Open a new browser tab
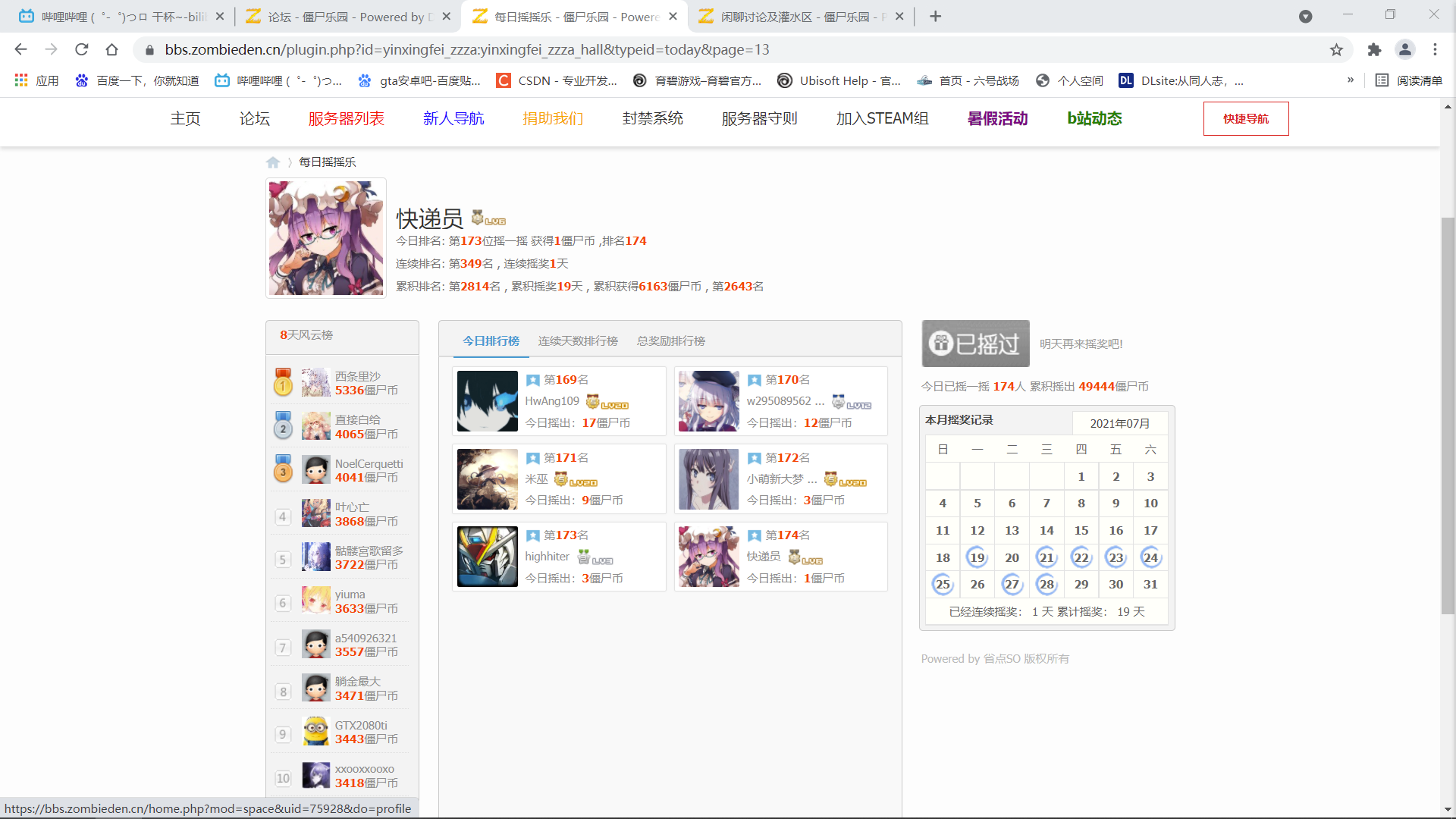The width and height of the screenshot is (1456, 819). point(935,17)
